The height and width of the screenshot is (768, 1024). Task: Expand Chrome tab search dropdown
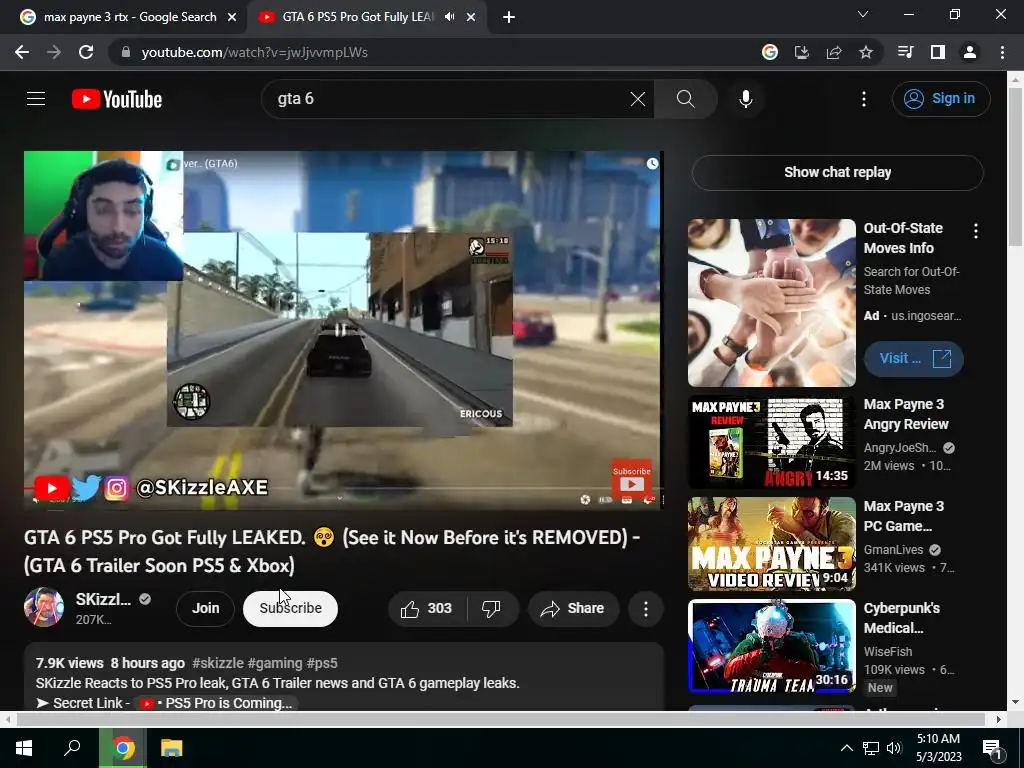click(x=863, y=14)
